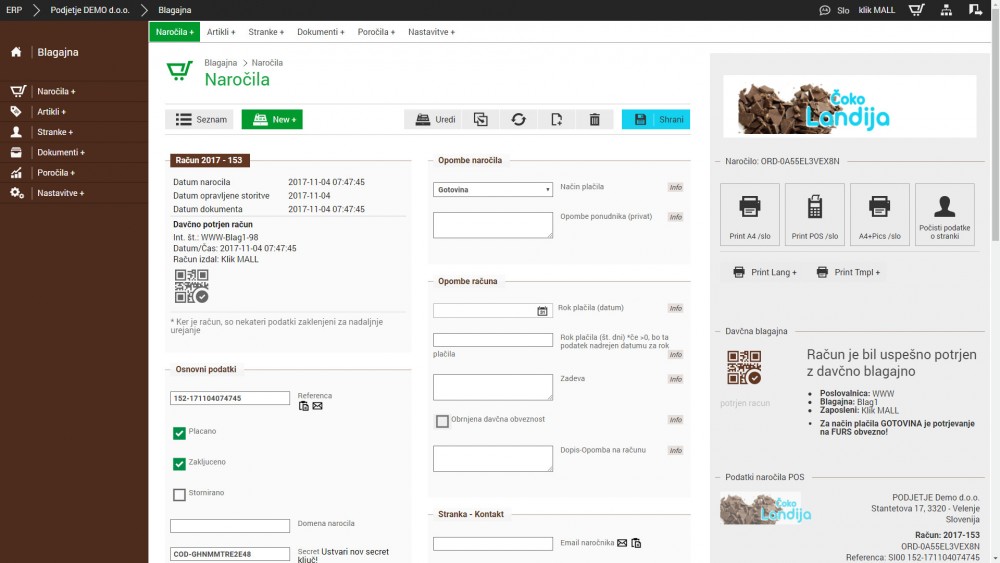The image size is (1000, 563).
Task: Click the new document icon in toolbar
Action: coord(557,119)
